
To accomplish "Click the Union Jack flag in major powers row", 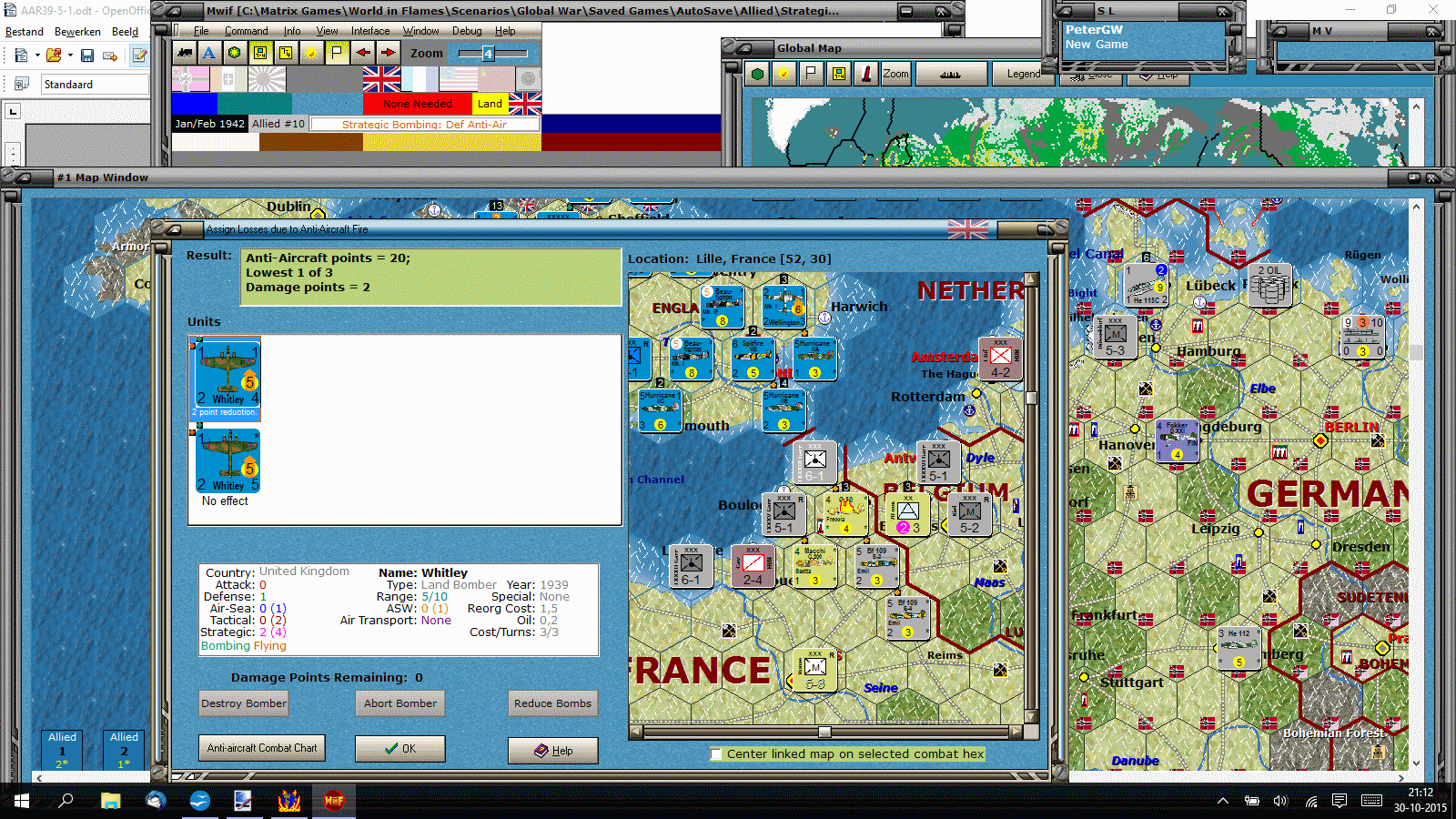I will 381,79.
